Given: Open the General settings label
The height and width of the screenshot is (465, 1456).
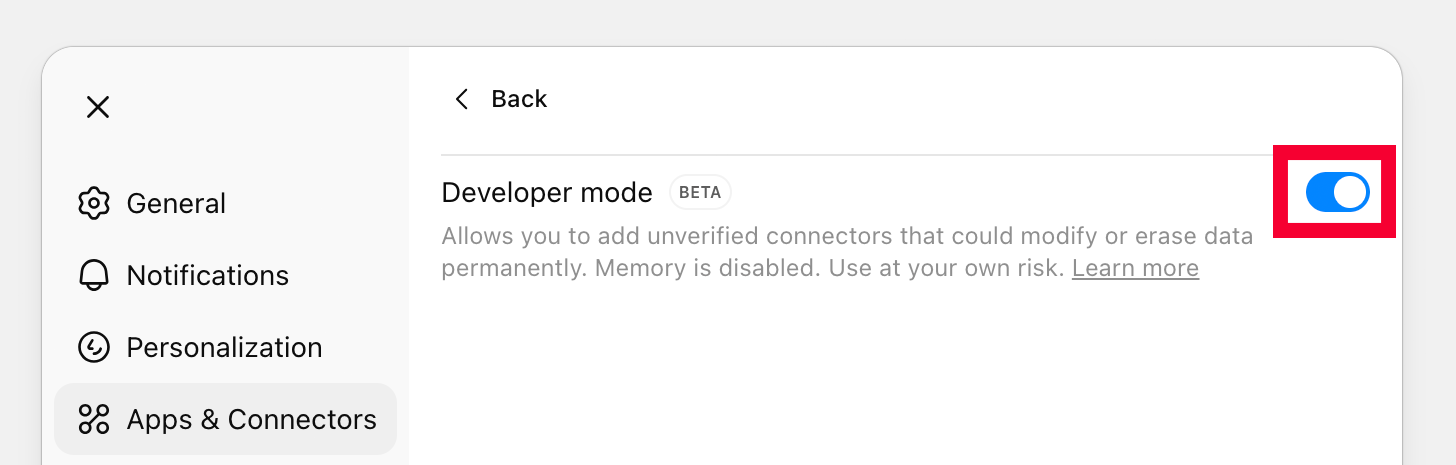Looking at the screenshot, I should tap(176, 203).
